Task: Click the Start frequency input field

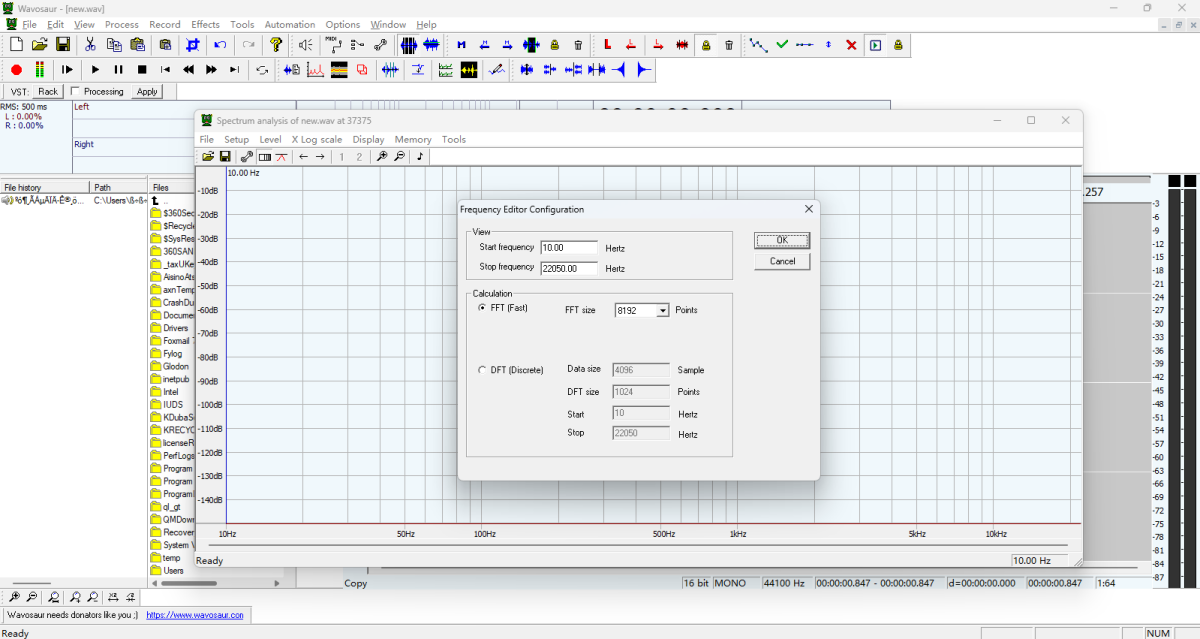Action: coord(568,247)
